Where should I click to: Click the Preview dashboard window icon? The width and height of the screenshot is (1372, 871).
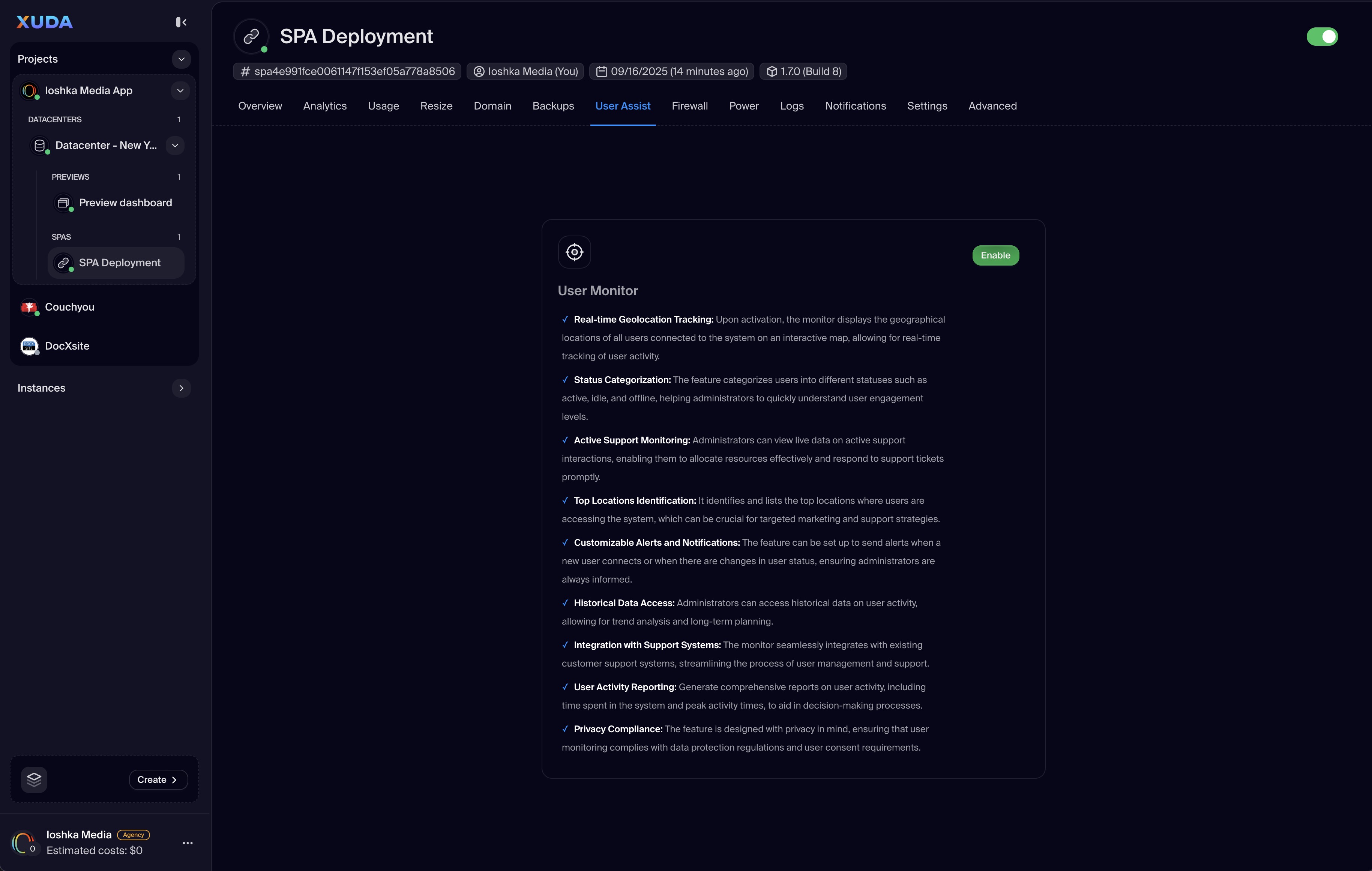tap(63, 203)
